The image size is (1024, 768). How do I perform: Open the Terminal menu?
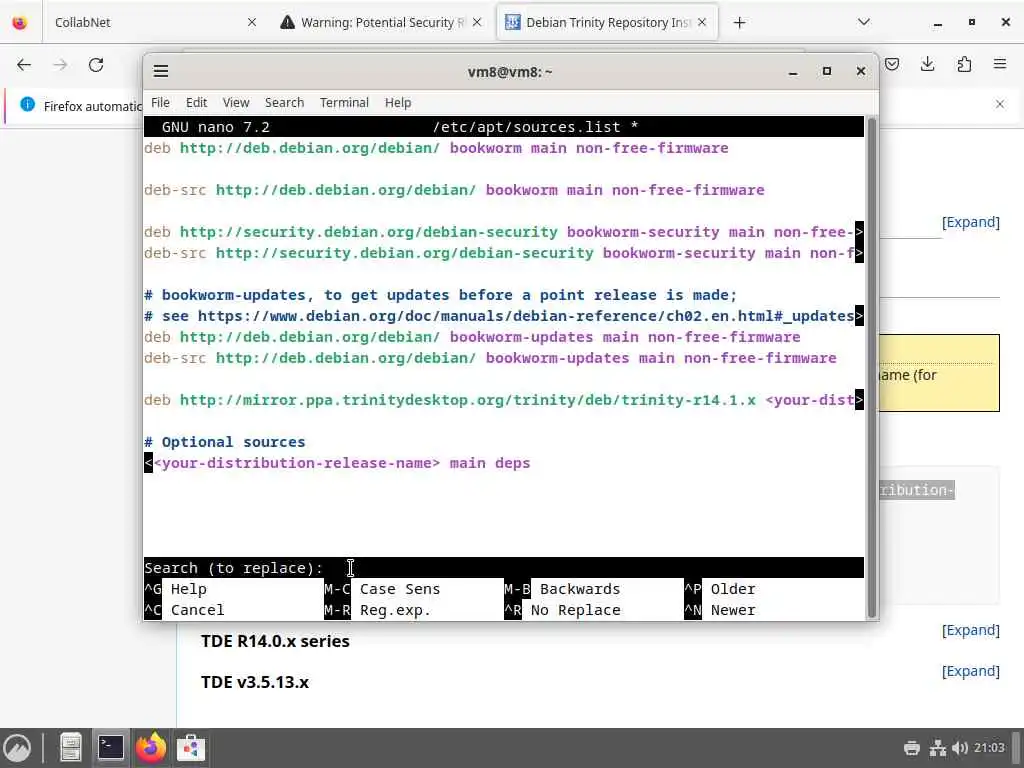[x=344, y=103]
